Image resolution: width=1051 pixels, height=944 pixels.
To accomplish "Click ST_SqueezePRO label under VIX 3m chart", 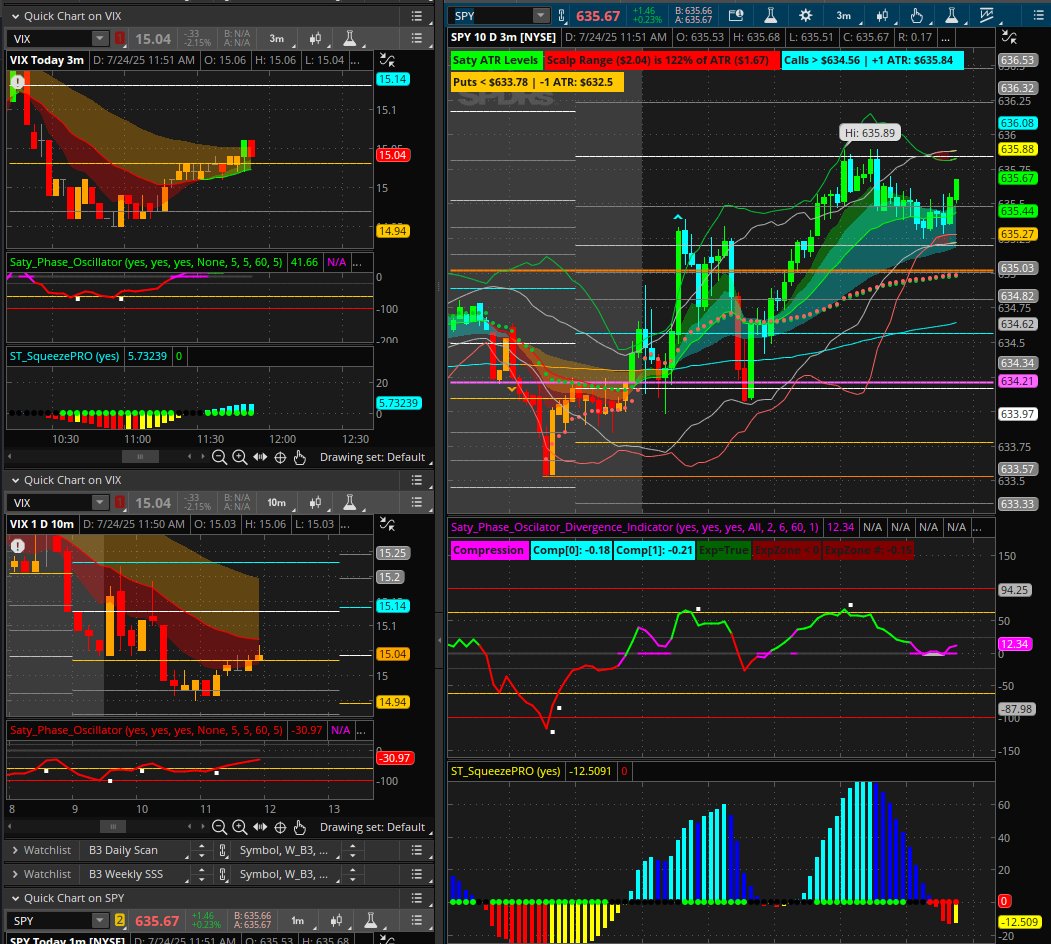I will [64, 356].
